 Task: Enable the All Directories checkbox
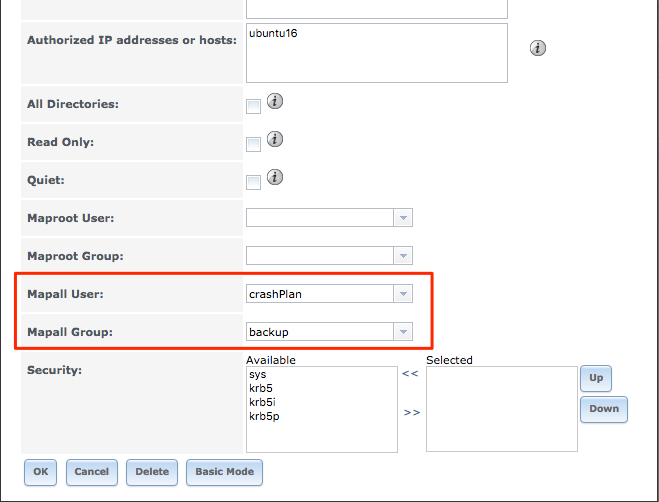pos(254,106)
